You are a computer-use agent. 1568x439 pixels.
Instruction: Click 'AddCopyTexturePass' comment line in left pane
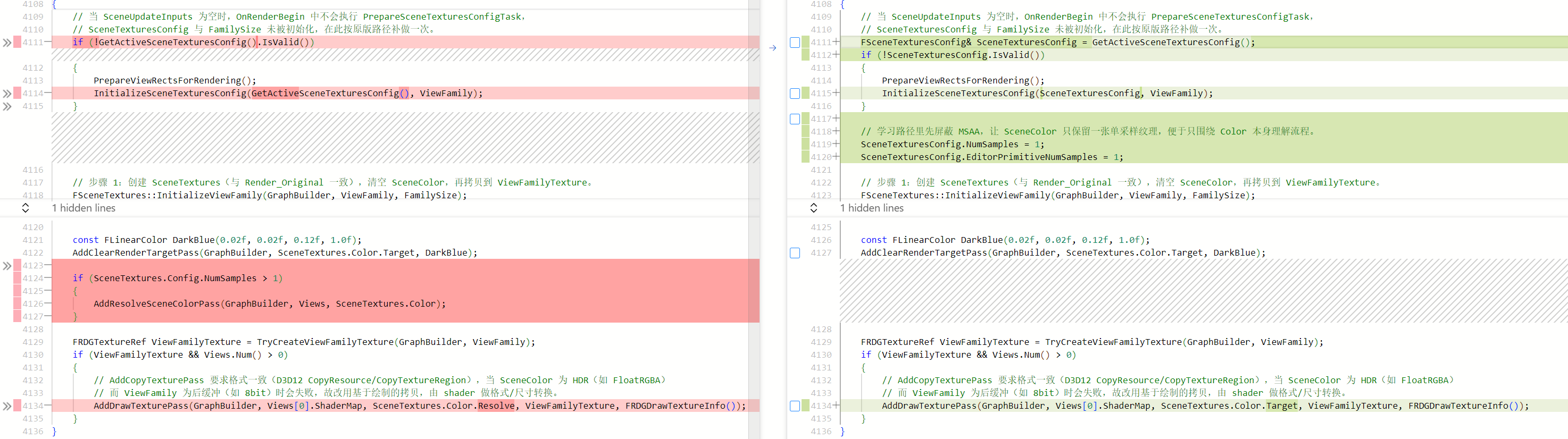380,380
